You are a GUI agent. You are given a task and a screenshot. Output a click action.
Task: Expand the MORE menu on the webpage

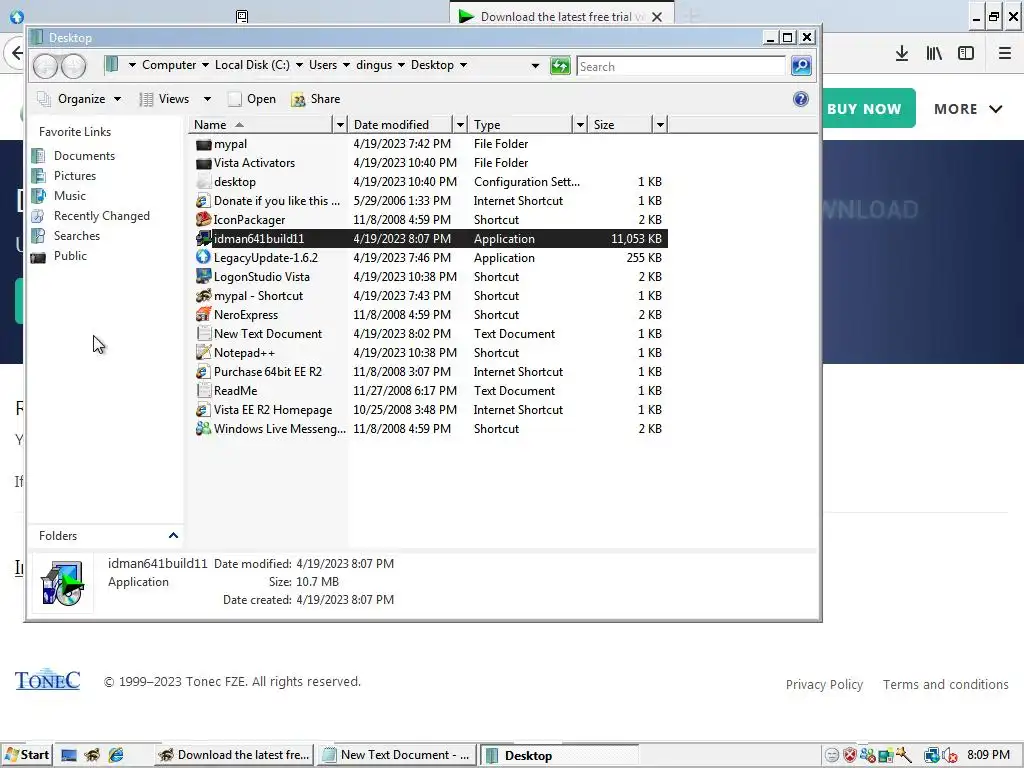click(968, 109)
